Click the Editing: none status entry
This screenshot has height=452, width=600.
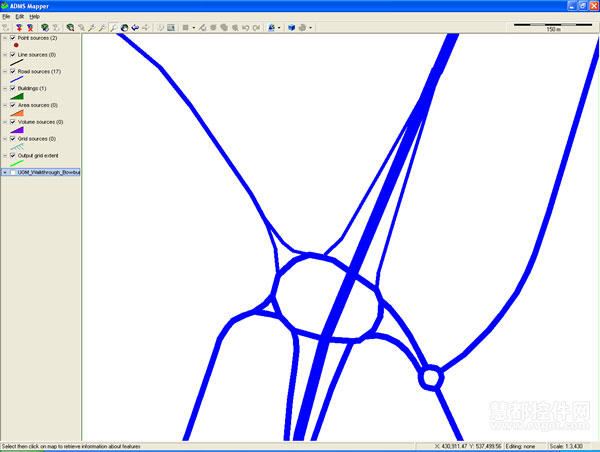pyautogui.click(x=520, y=446)
